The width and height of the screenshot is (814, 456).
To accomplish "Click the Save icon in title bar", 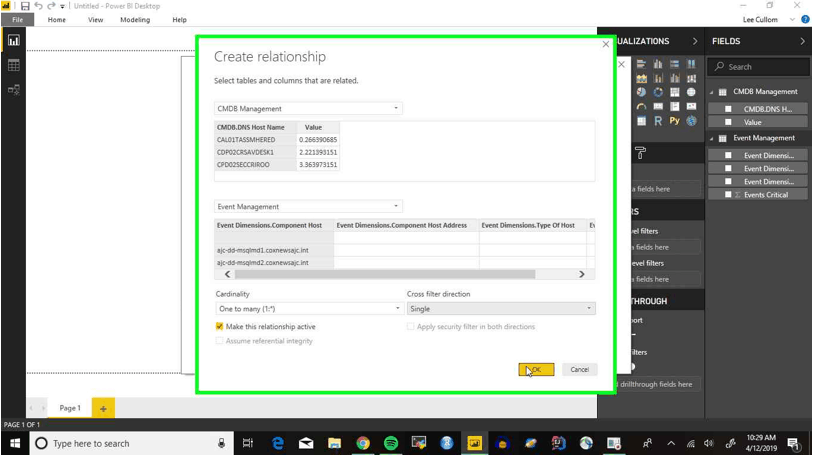I will (x=25, y=6).
